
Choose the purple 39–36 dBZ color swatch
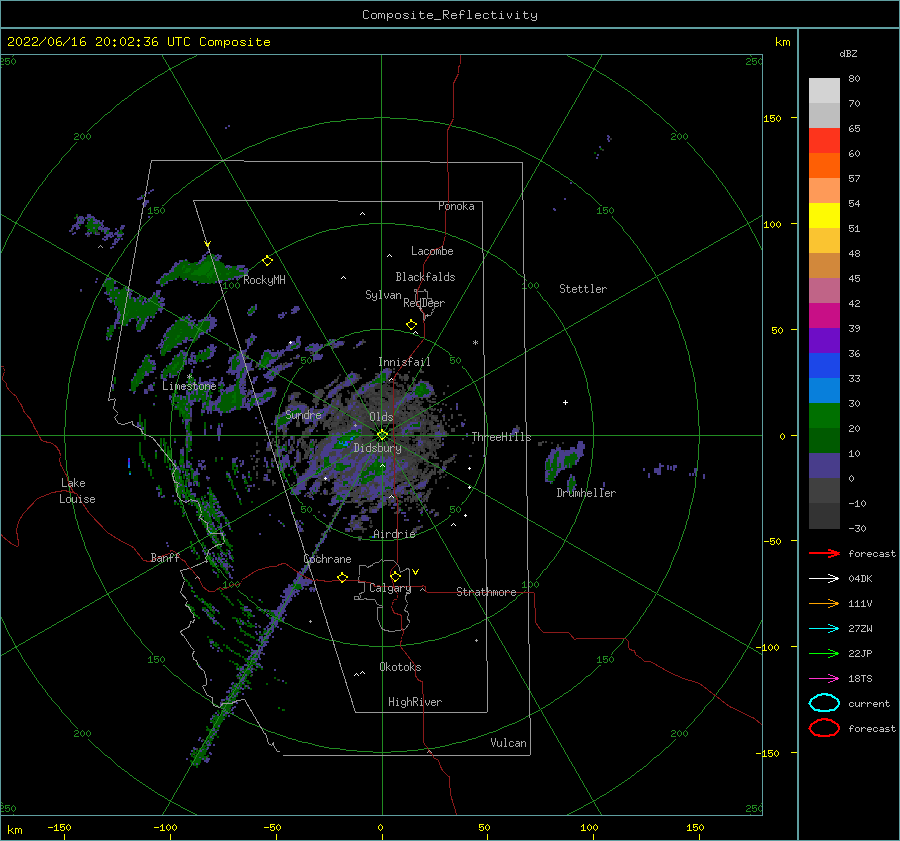click(x=824, y=341)
